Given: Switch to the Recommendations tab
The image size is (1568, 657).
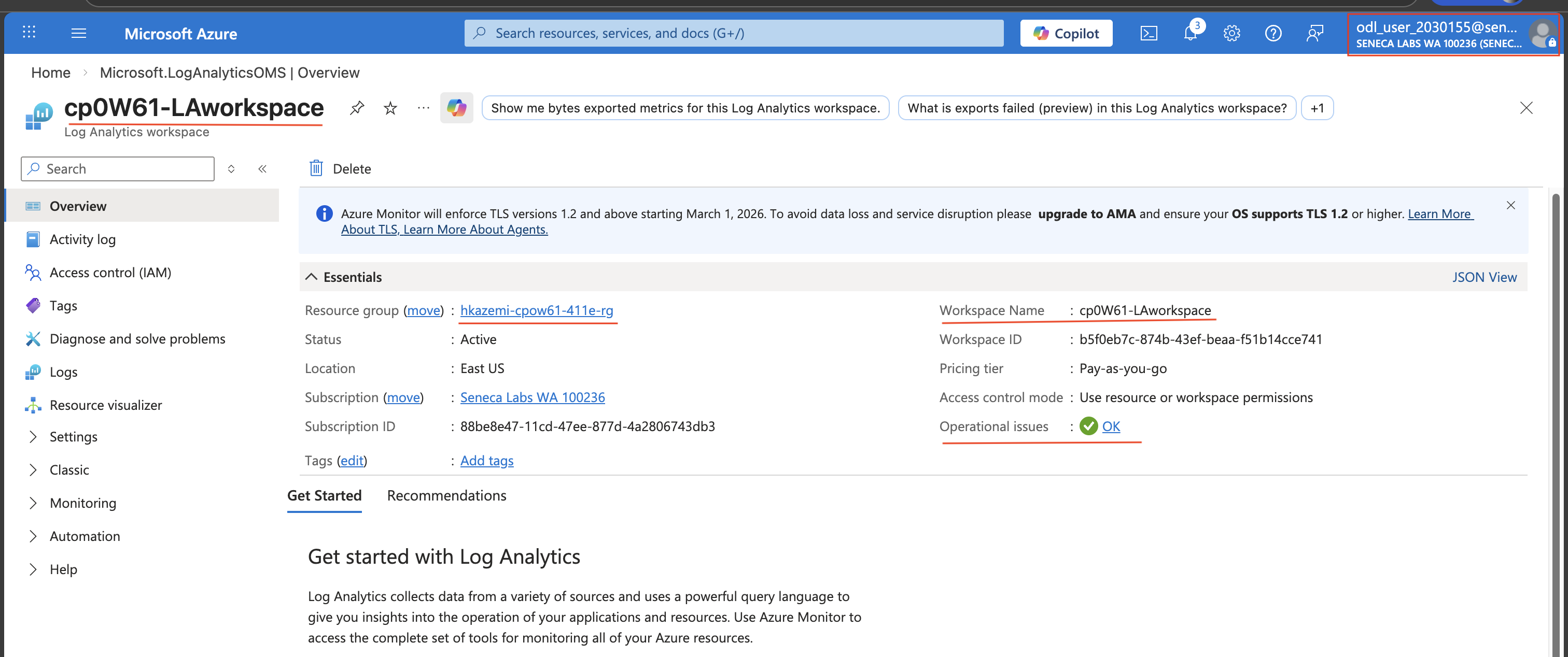Looking at the screenshot, I should (x=446, y=496).
